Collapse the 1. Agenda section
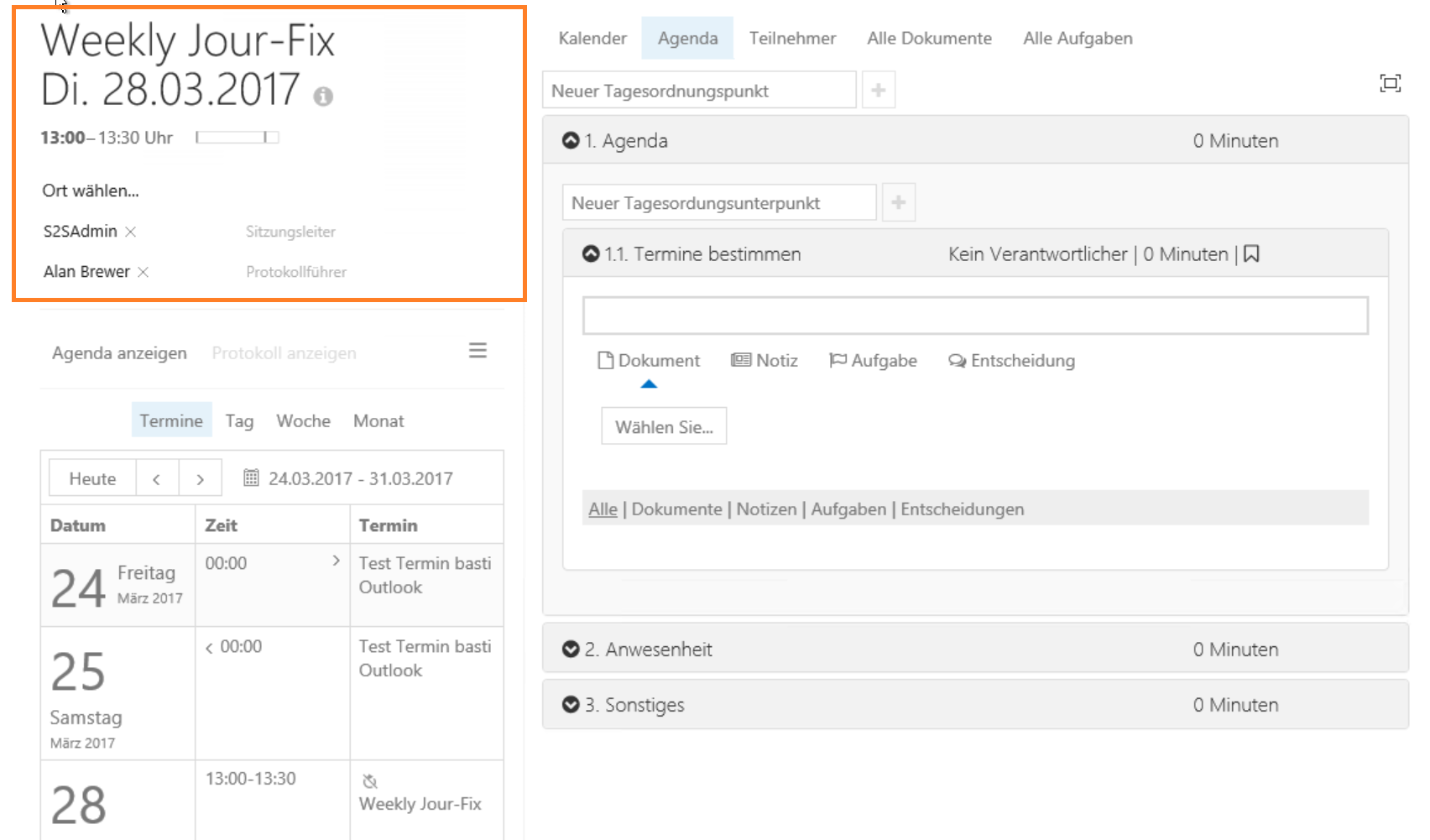 571,140
